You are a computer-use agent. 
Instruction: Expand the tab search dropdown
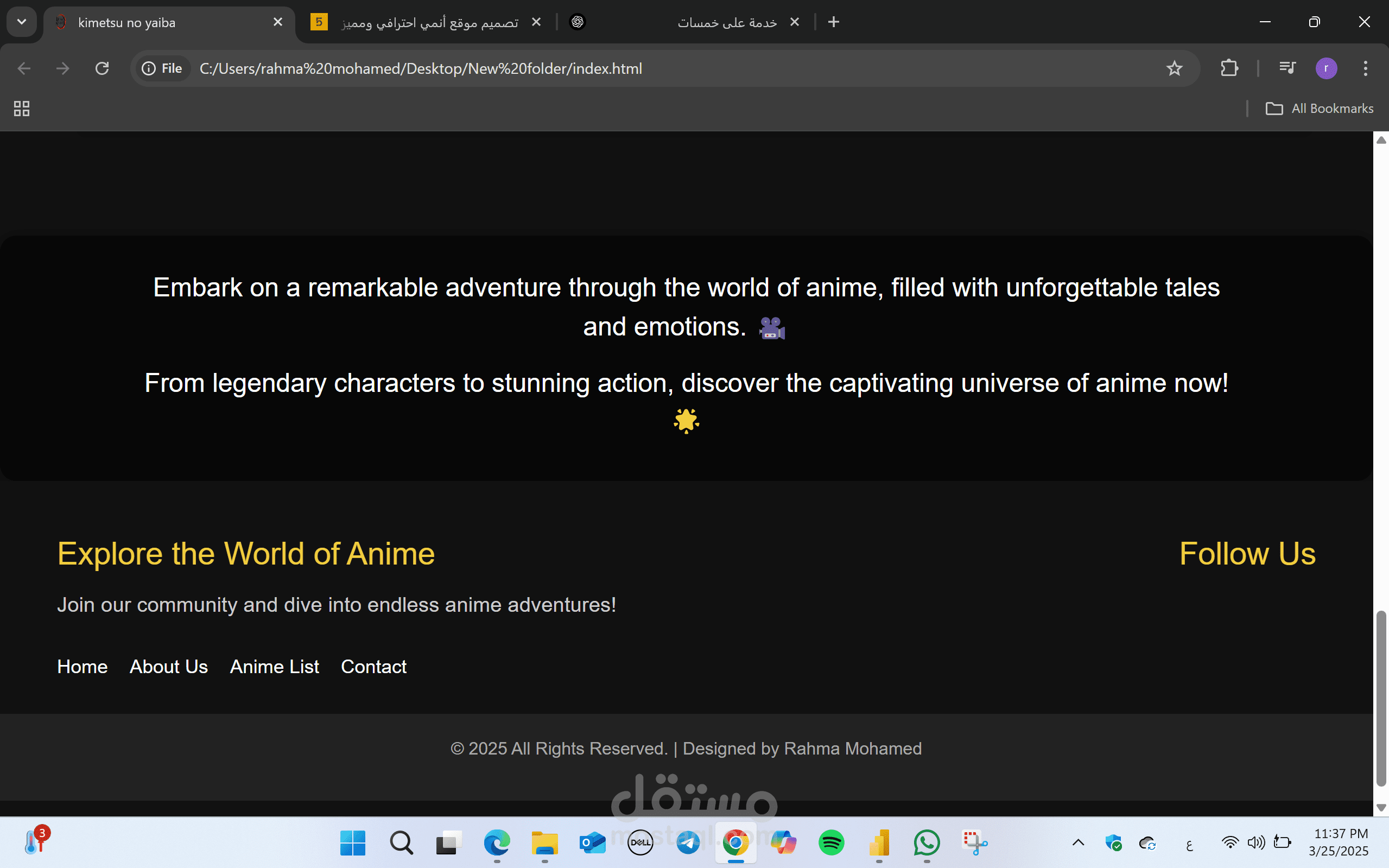point(22,22)
